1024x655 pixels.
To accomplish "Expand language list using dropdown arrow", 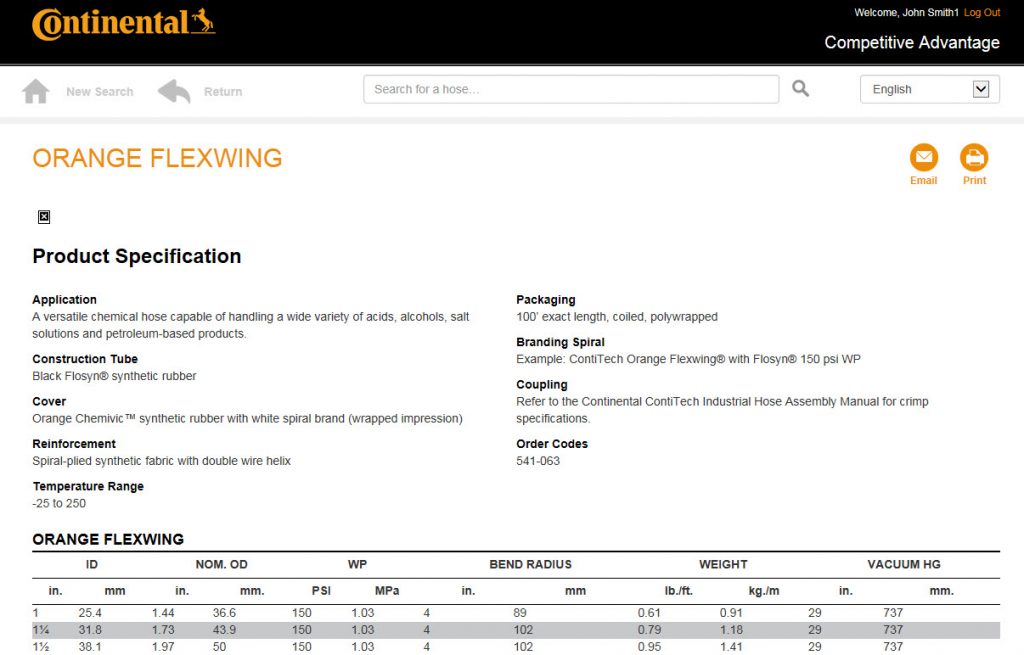I will [x=980, y=89].
